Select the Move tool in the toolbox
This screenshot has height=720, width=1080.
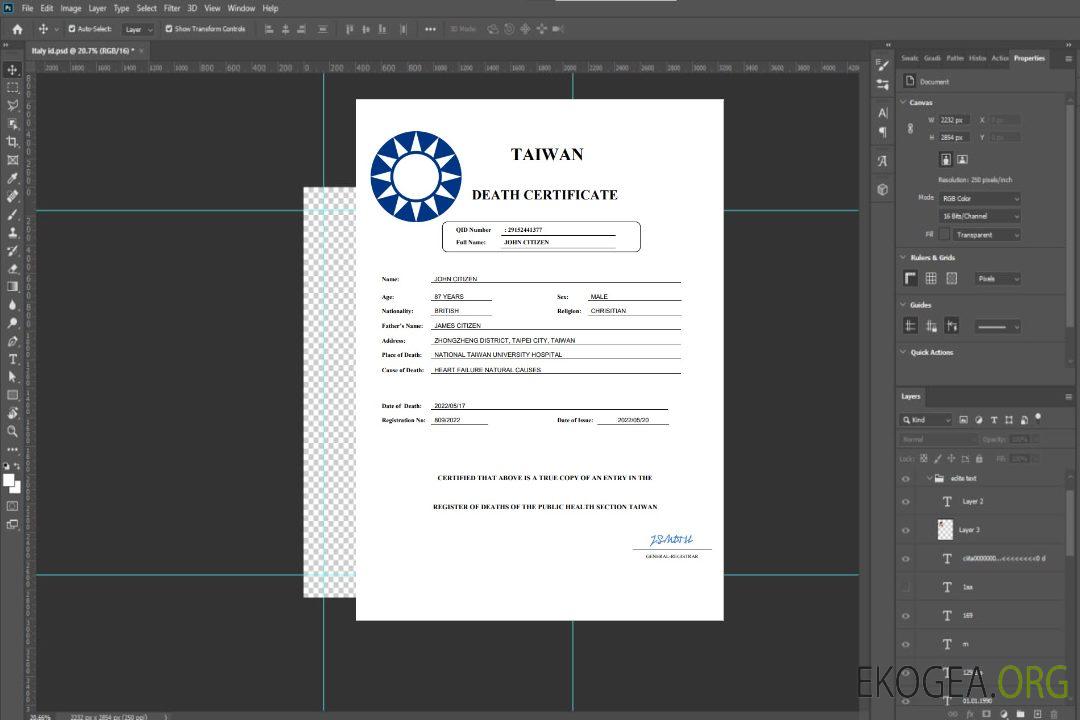click(12, 70)
